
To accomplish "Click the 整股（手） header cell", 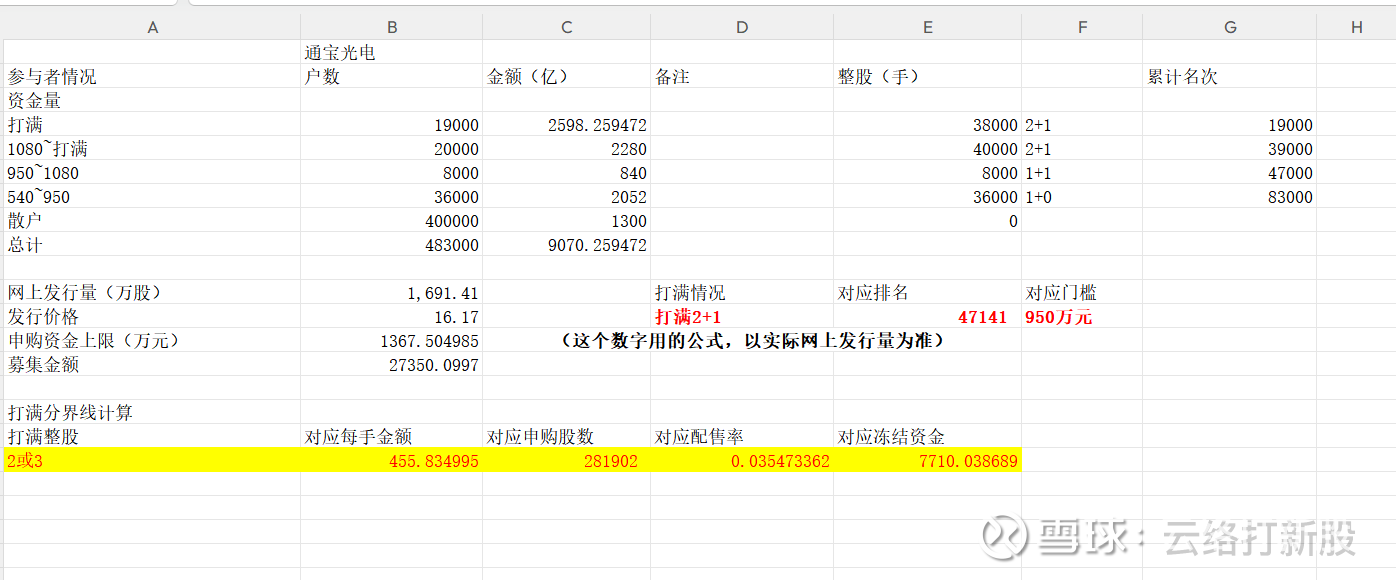I will (927, 76).
